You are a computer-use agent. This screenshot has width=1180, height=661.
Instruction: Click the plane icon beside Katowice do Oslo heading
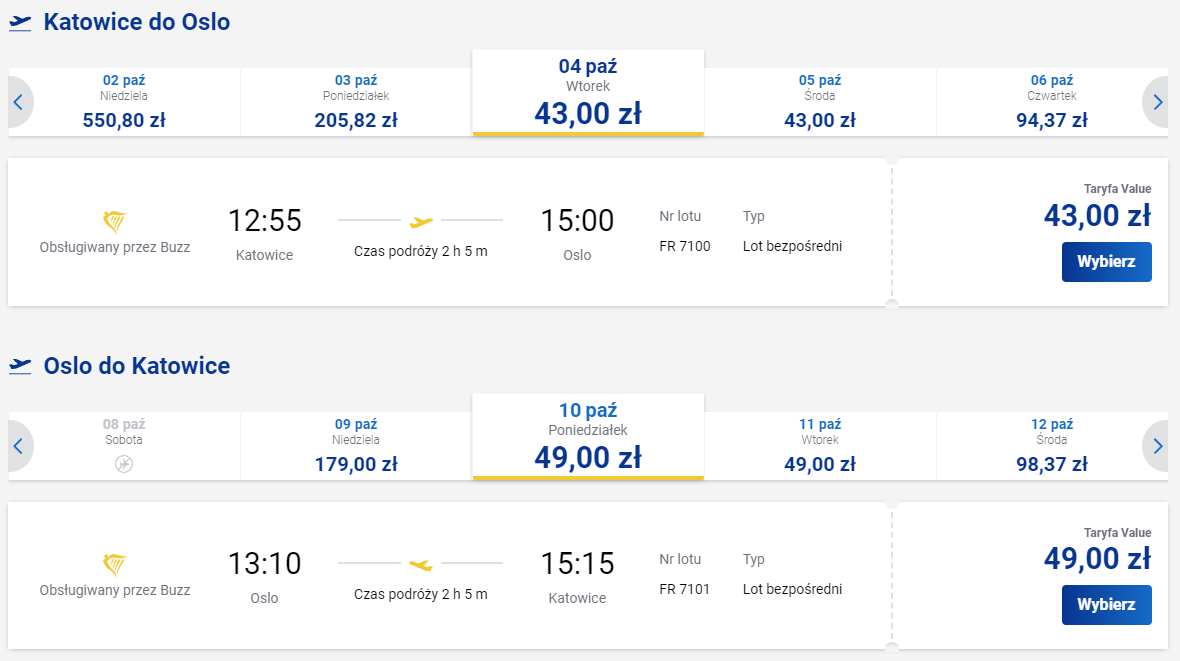(19, 21)
